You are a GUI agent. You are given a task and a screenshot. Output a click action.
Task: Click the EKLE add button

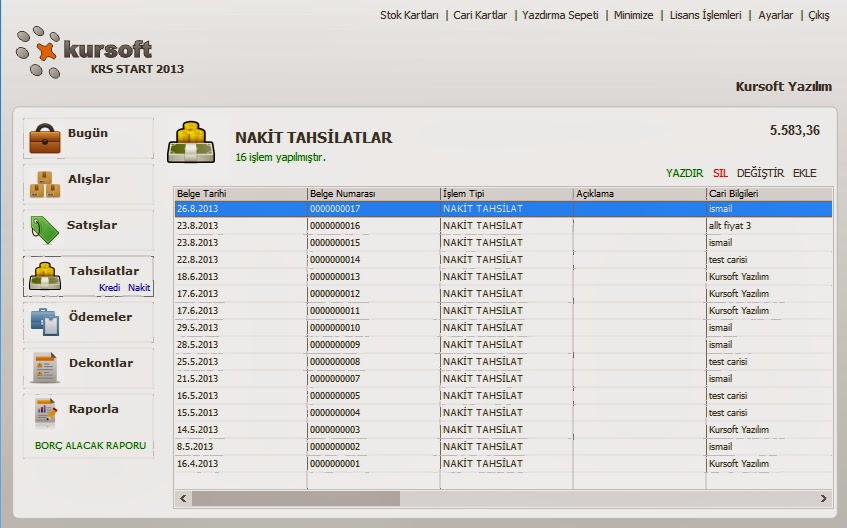(x=804, y=173)
